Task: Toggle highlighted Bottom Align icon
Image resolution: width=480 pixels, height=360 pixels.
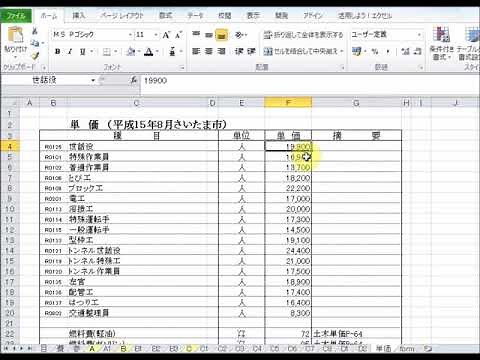Action: 221,34
